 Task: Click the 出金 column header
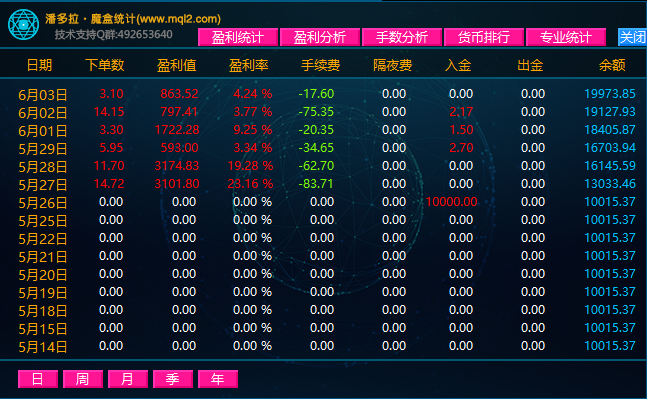tap(530, 65)
